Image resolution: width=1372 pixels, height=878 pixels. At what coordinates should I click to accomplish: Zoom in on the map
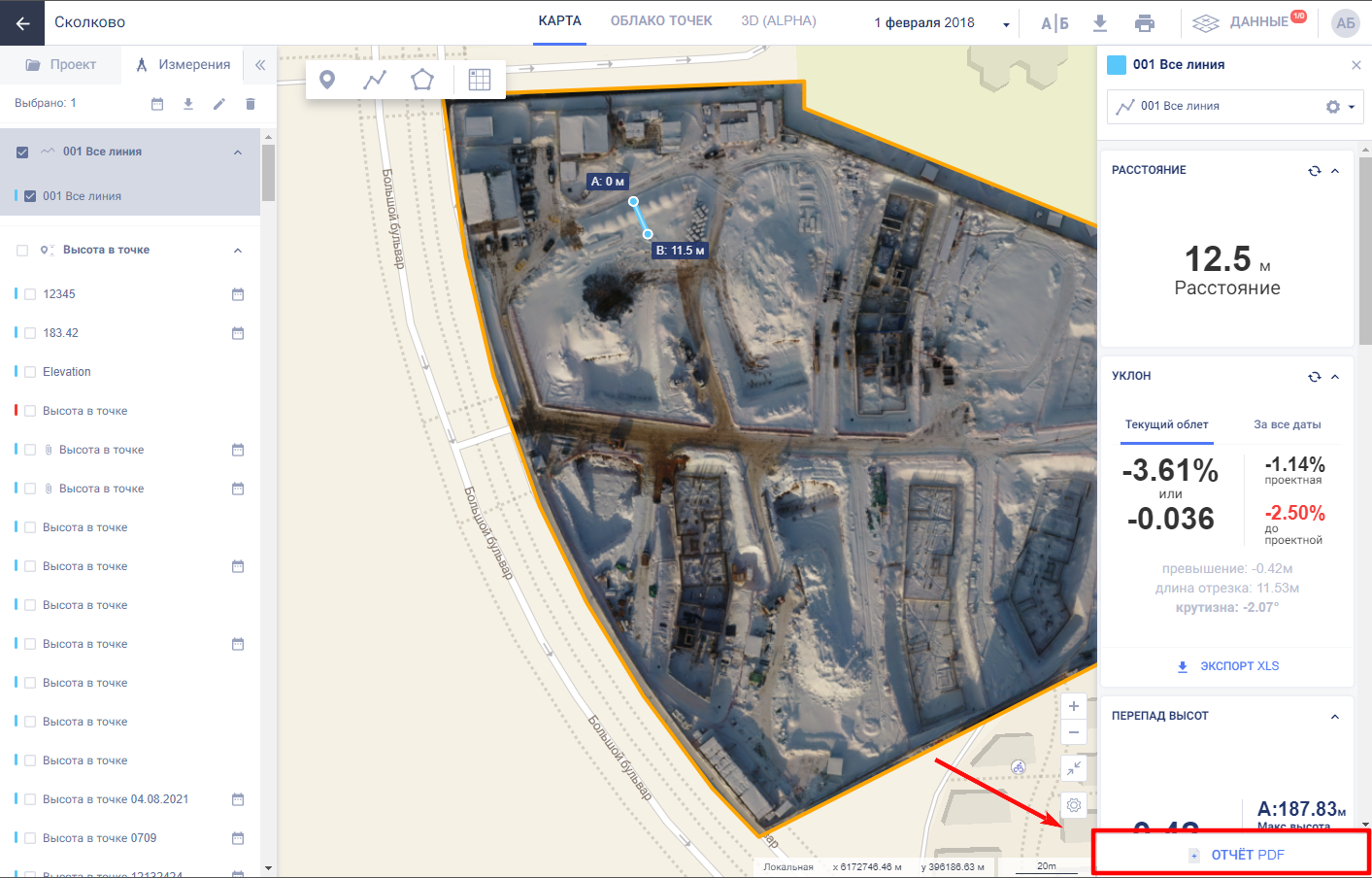(1074, 706)
